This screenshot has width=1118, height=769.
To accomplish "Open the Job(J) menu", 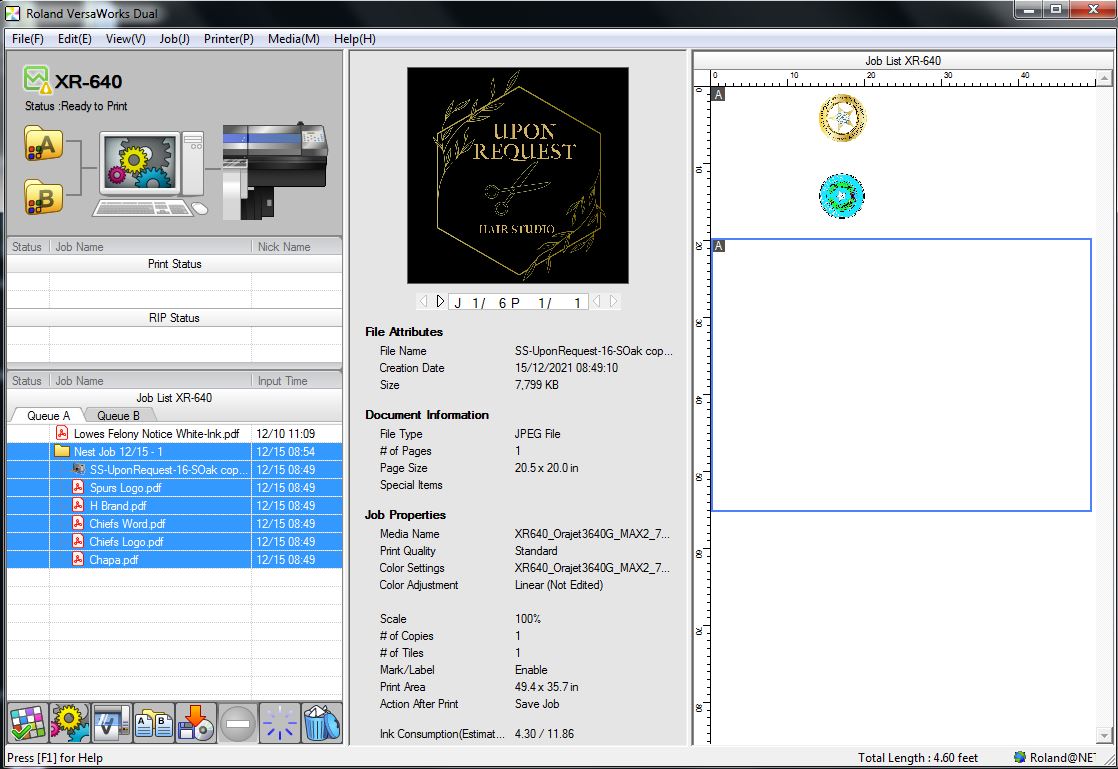I will coord(175,38).
